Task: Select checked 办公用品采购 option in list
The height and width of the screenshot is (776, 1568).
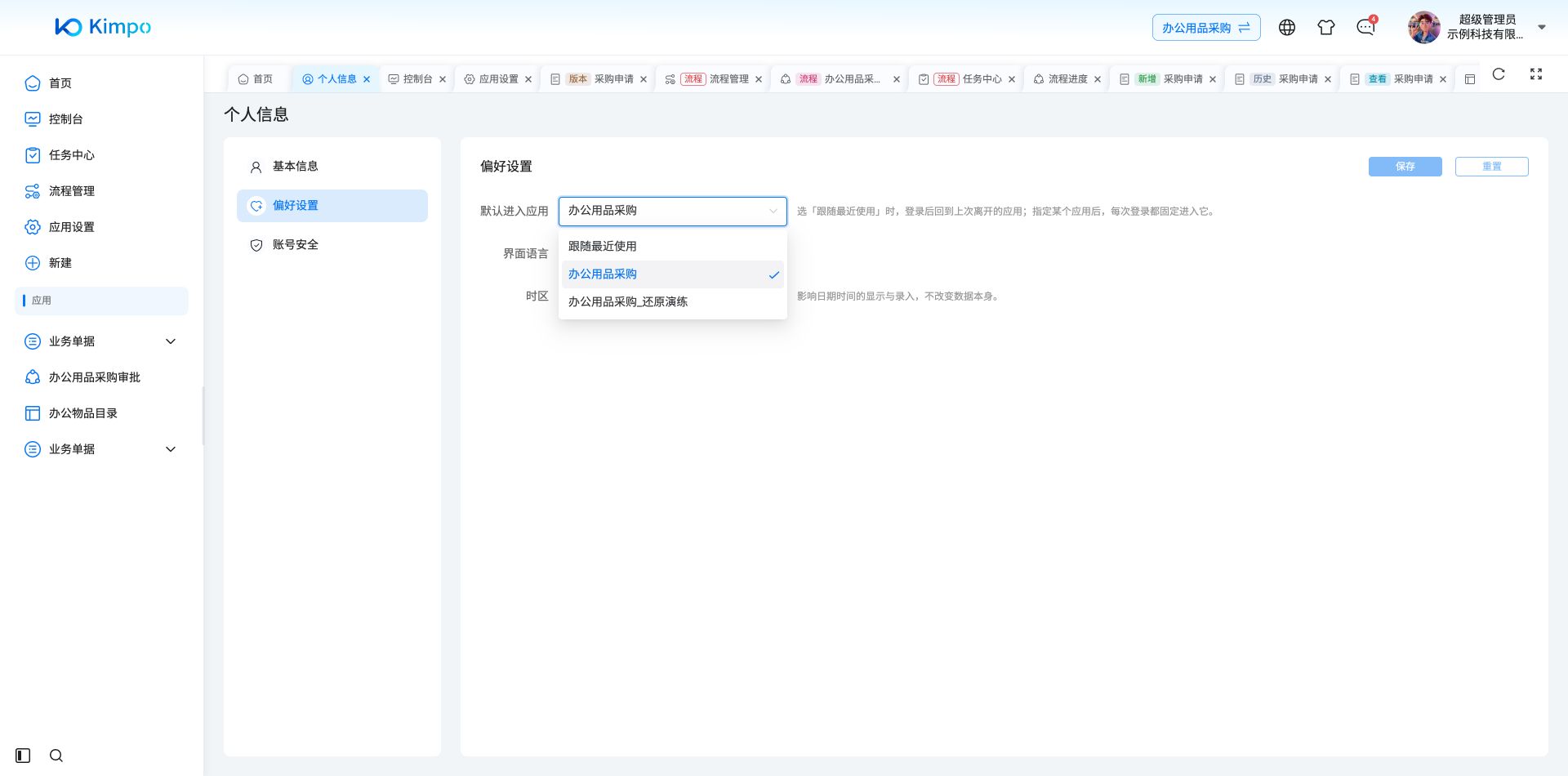Action: 673,274
